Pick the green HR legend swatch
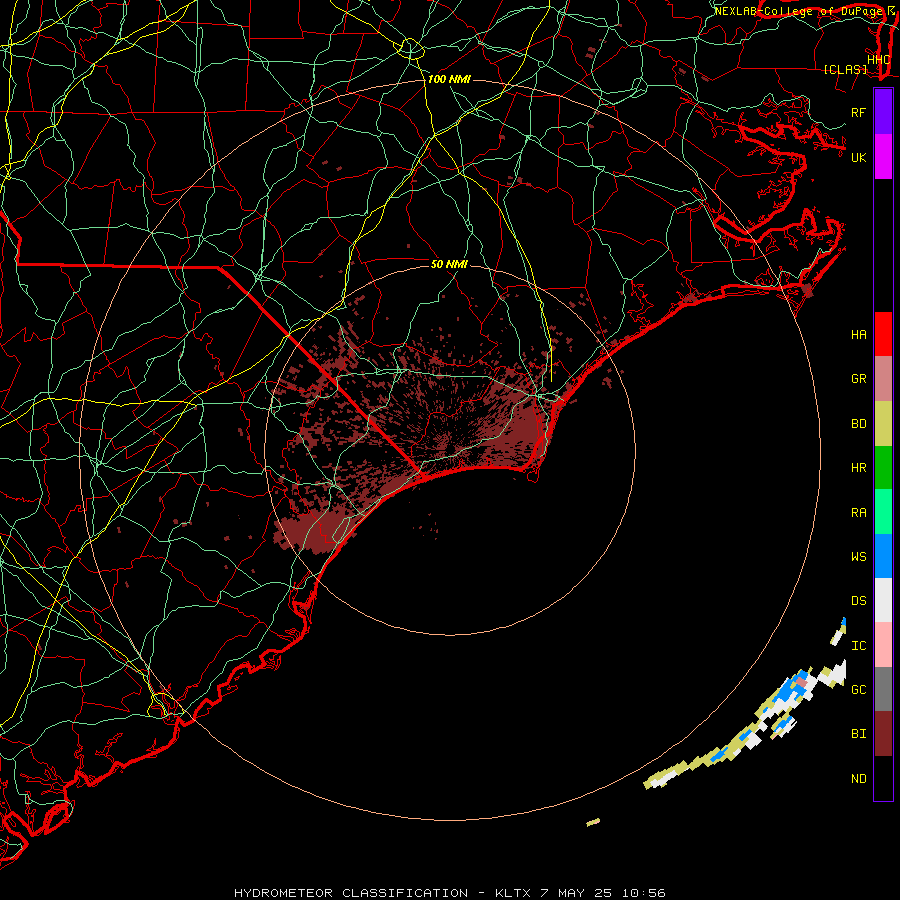Image resolution: width=900 pixels, height=900 pixels. [883, 468]
